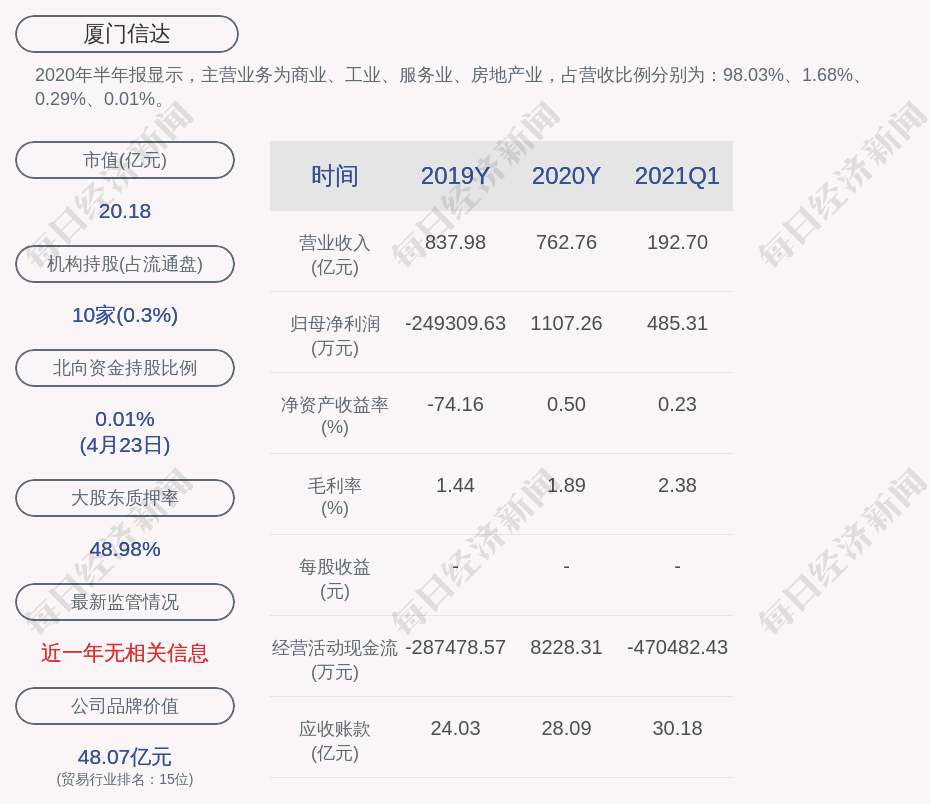This screenshot has width=930, height=804.
Task: Select the 北向资金持股比例 pill
Action: click(125, 368)
